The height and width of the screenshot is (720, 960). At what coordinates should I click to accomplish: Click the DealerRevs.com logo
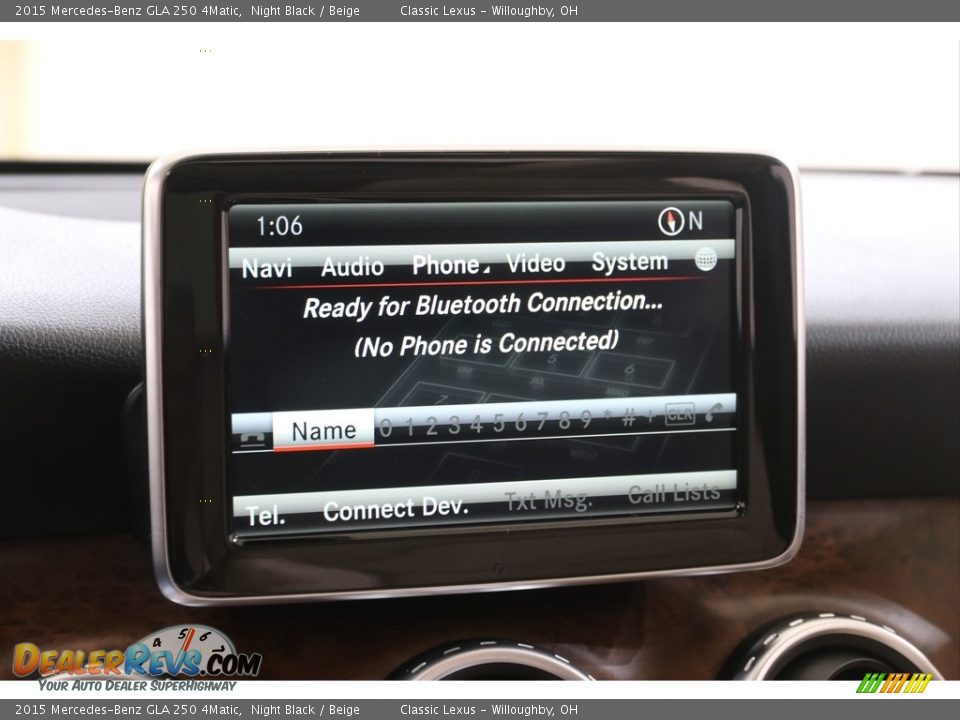(137, 661)
